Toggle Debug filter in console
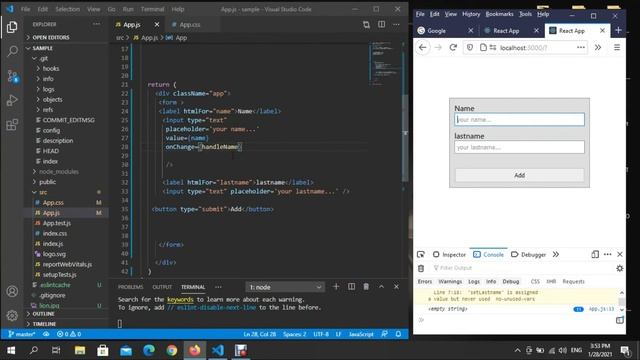640x360 pixels. pos(510,282)
